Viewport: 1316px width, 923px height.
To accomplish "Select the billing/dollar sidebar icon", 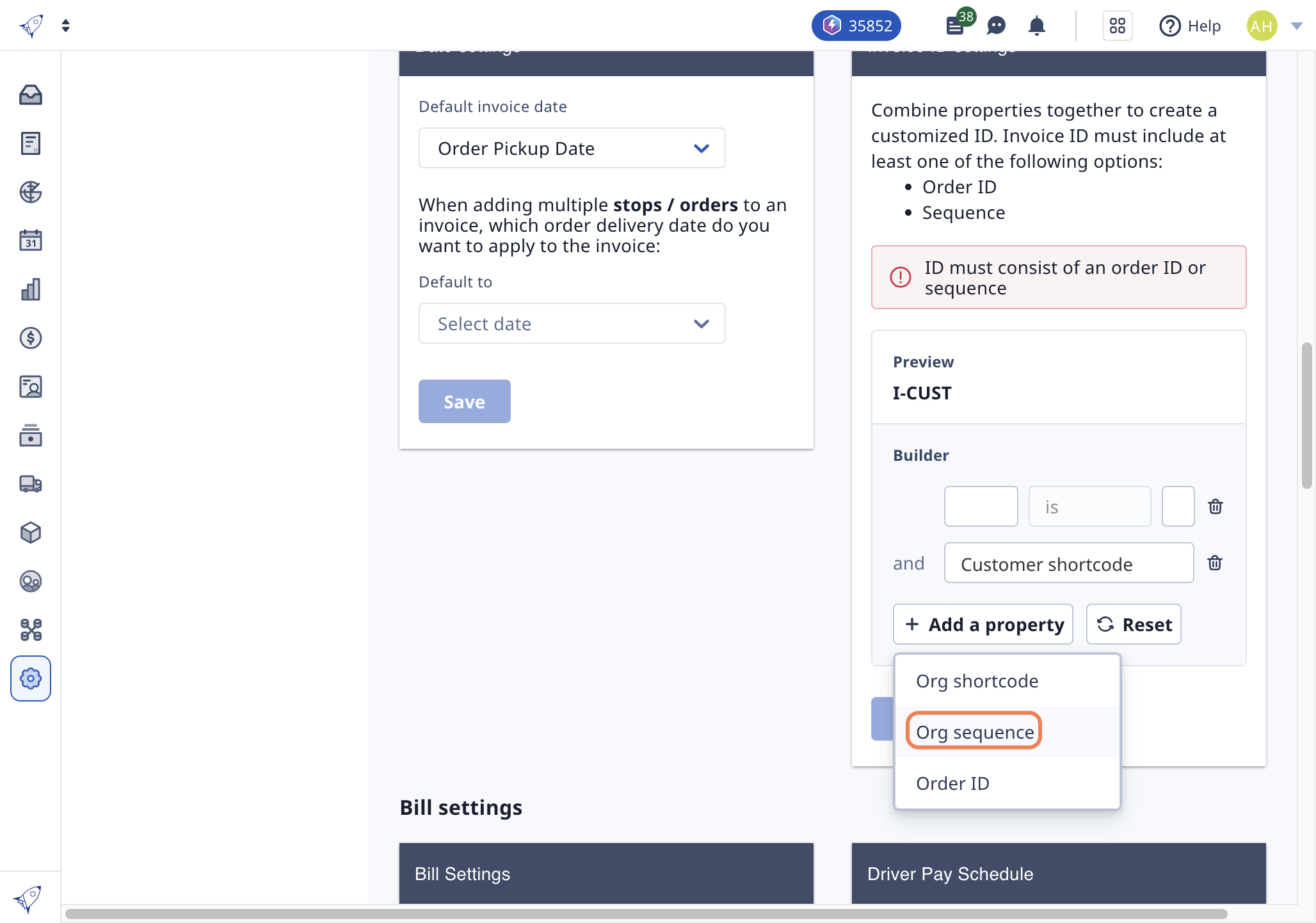I will [30, 338].
